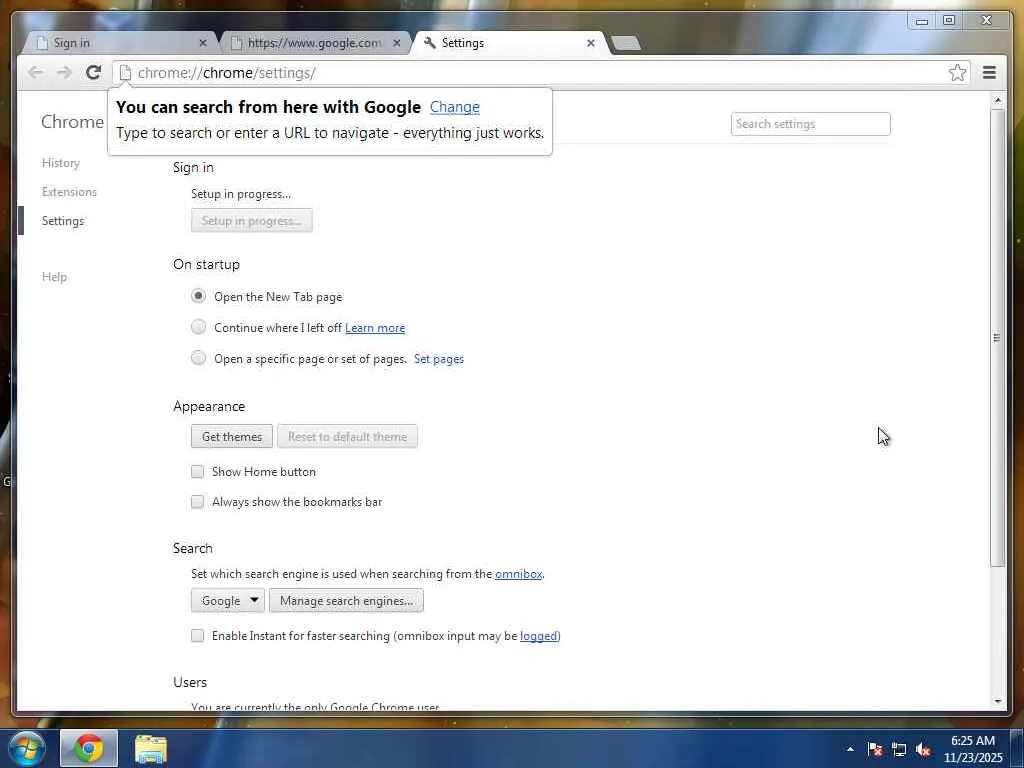This screenshot has width=1024, height=768.
Task: Open the omnibox link
Action: click(x=519, y=574)
